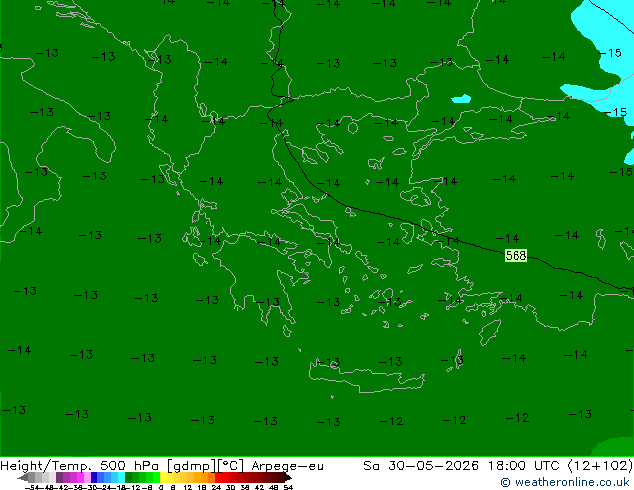The image size is (634, 490).
Task: Open the weatheronline.co.uk copyright link
Action: point(565,482)
